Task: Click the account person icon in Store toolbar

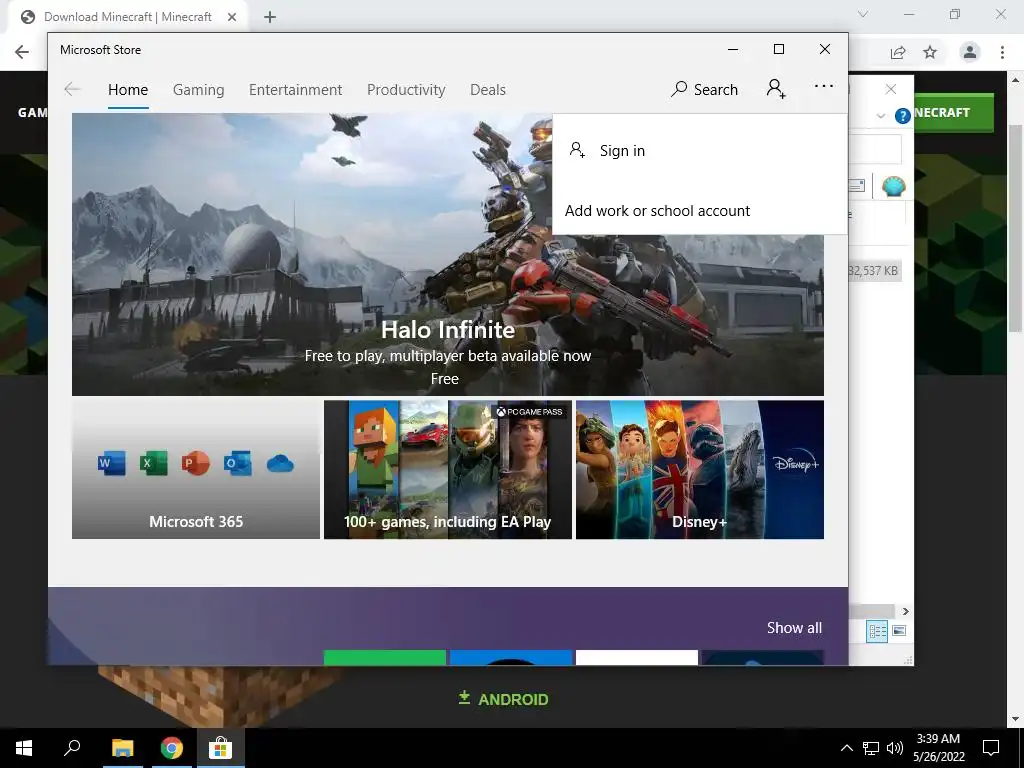Action: 776,89
